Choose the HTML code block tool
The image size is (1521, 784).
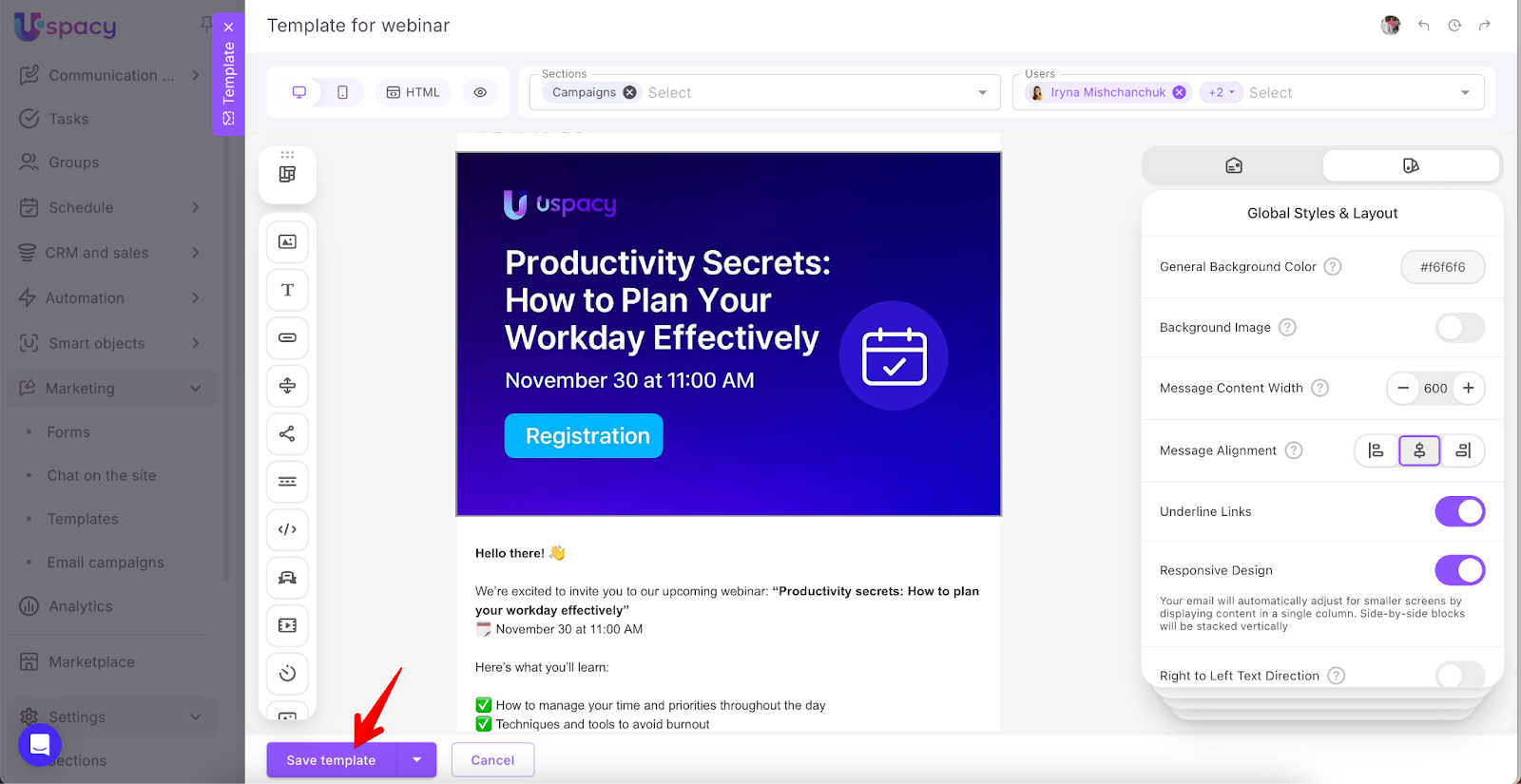287,529
